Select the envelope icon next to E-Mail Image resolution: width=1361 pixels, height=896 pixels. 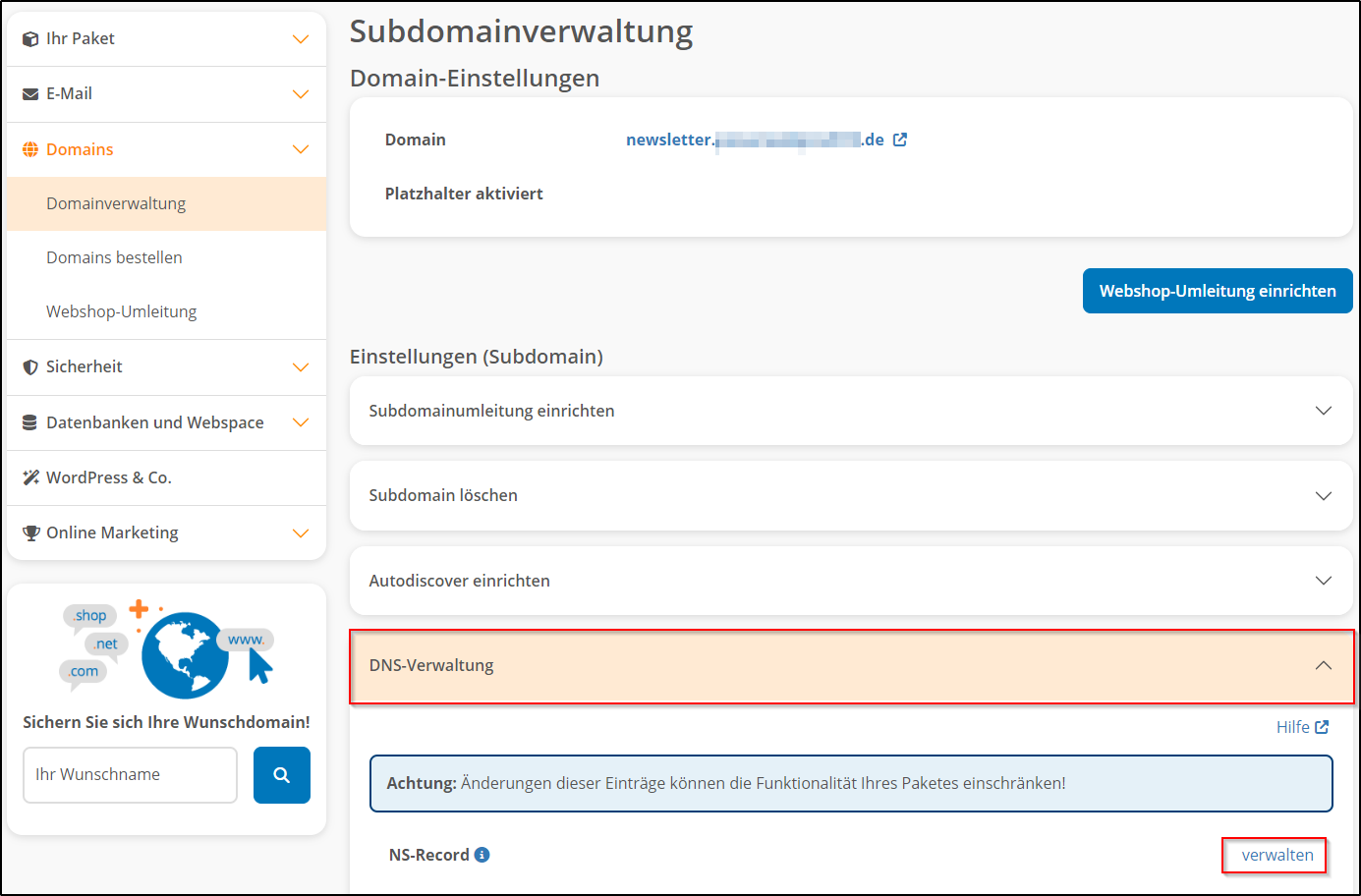coord(29,93)
